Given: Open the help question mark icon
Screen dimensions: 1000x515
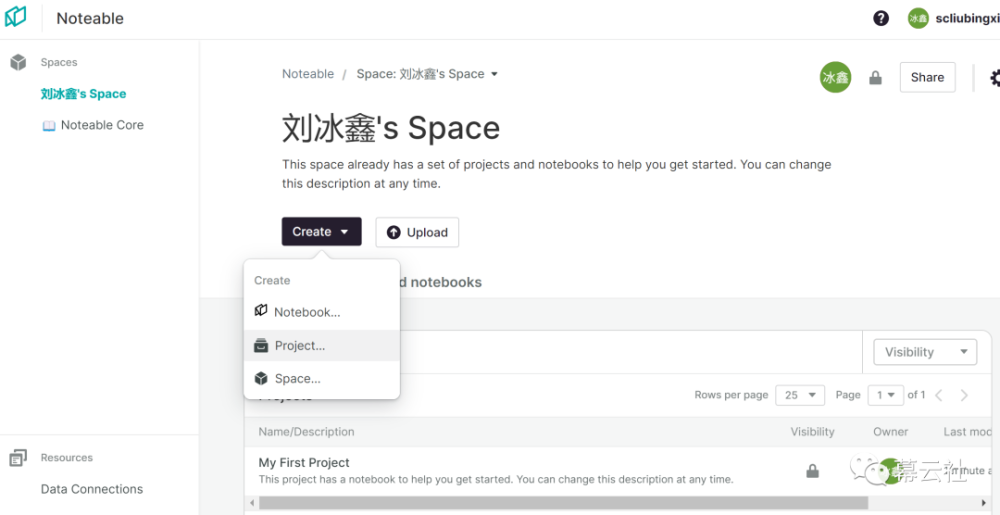Looking at the screenshot, I should pos(881,18).
